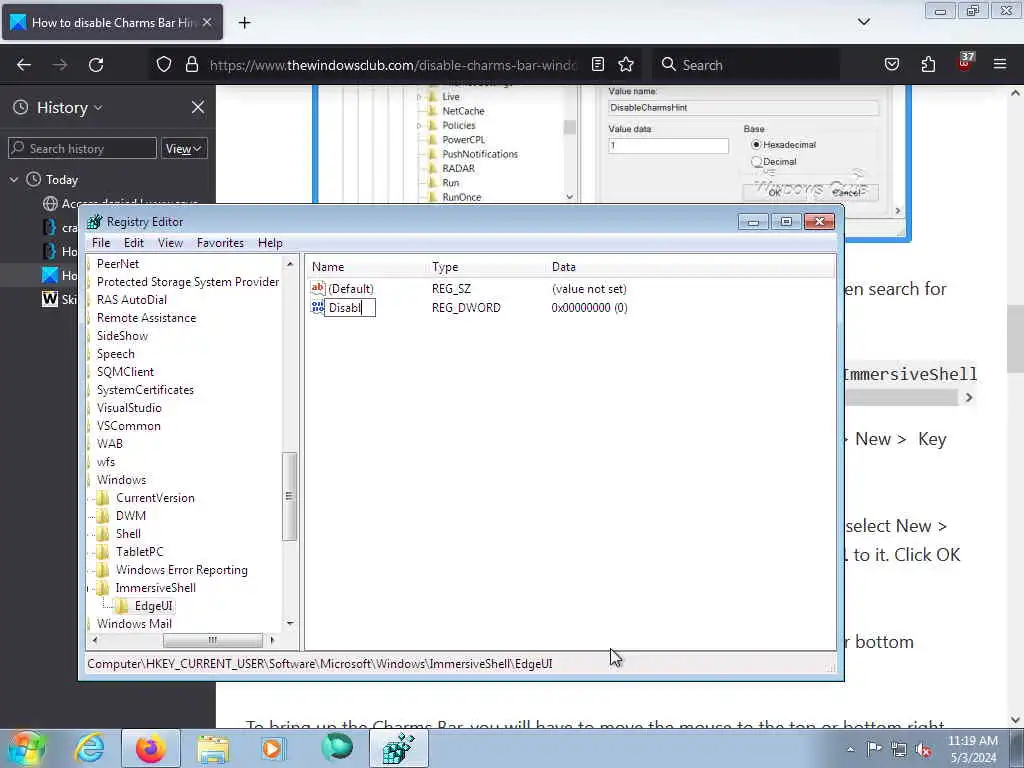1024x768 pixels.
Task: Select the (Default) registry value
Action: (351, 289)
